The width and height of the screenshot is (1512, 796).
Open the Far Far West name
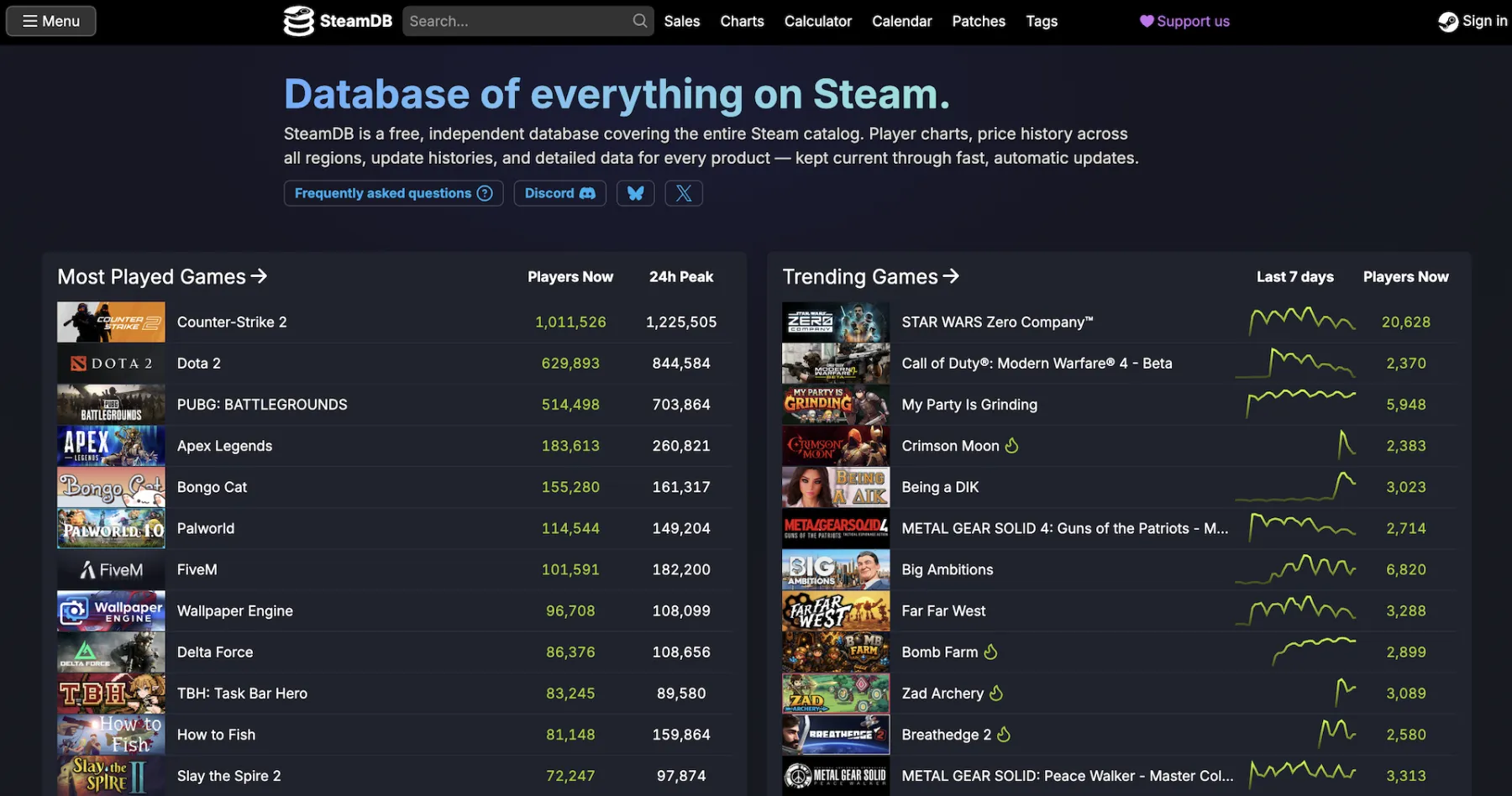(943, 610)
